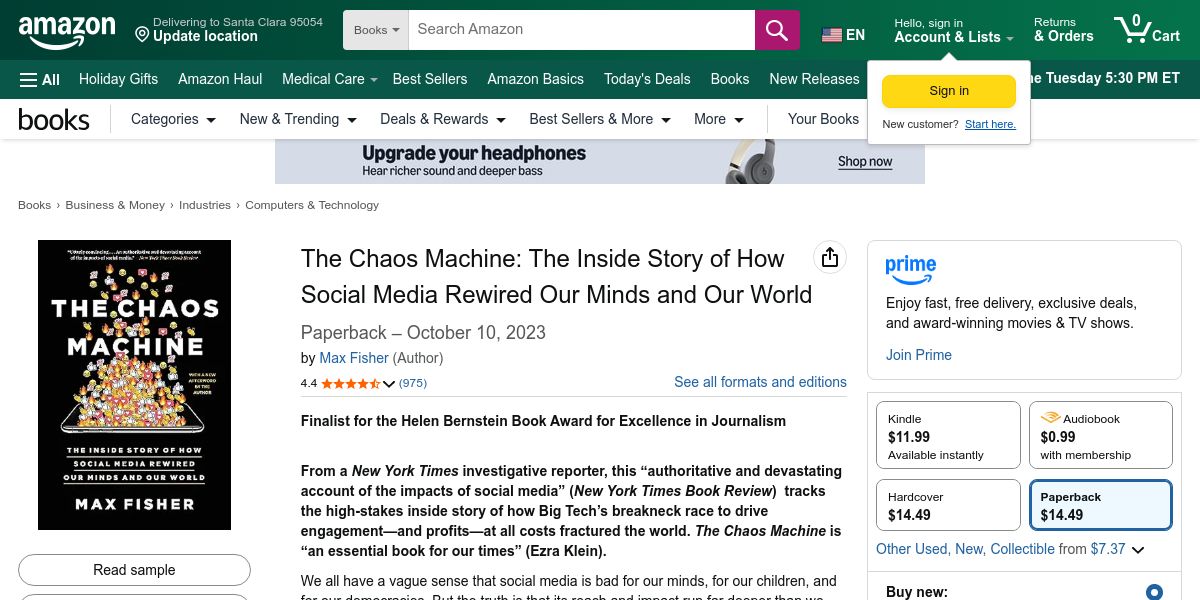This screenshot has width=1200, height=600.
Task: Open the Books search category dropdown
Action: (376, 30)
